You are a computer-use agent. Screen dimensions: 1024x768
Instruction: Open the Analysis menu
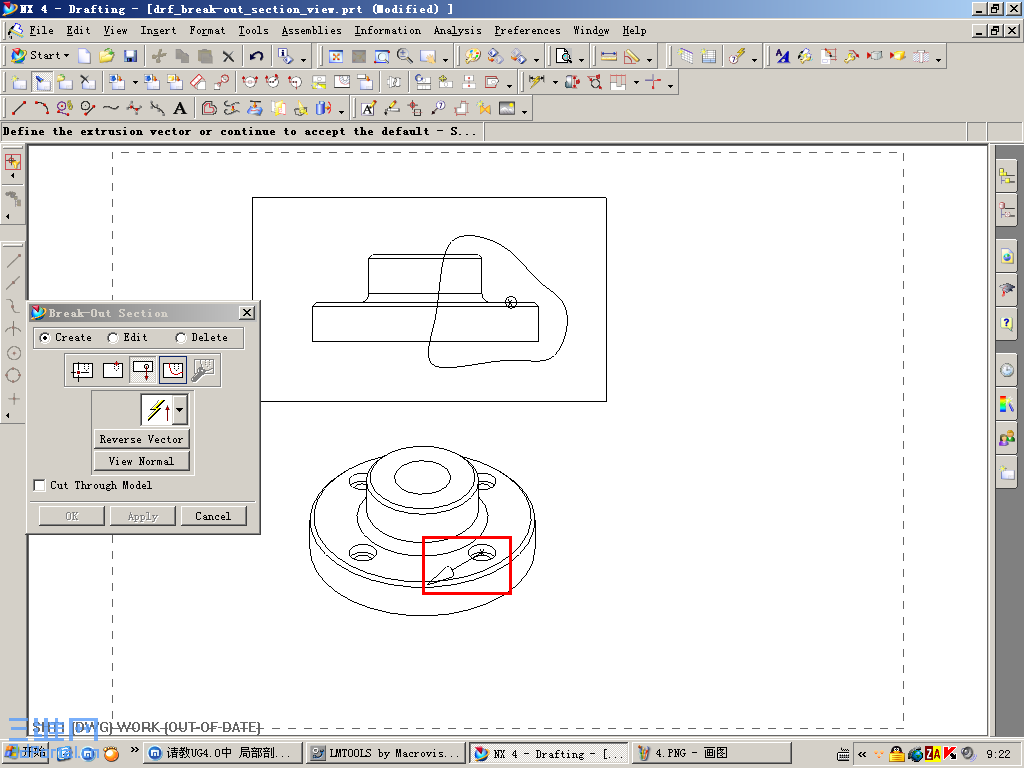(457, 31)
